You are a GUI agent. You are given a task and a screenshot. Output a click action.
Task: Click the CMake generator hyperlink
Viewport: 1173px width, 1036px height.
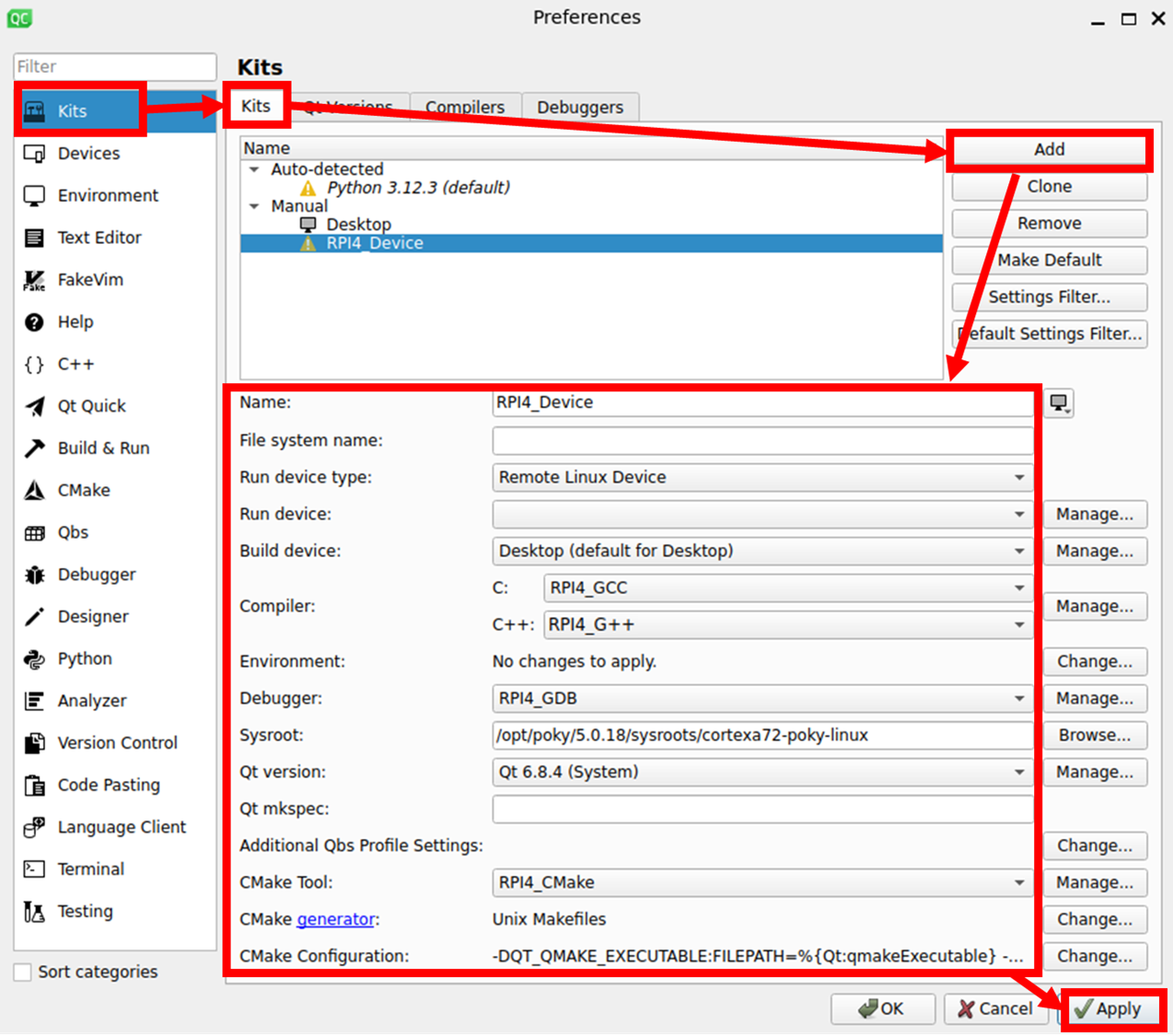(x=336, y=919)
